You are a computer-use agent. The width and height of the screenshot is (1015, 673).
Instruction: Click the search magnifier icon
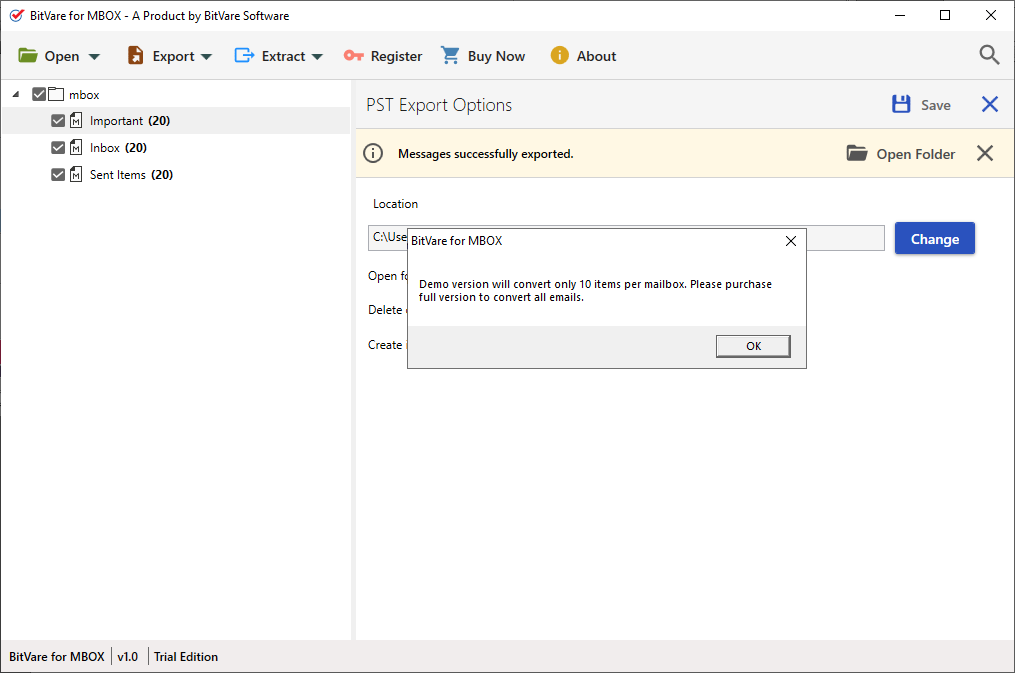click(x=989, y=55)
